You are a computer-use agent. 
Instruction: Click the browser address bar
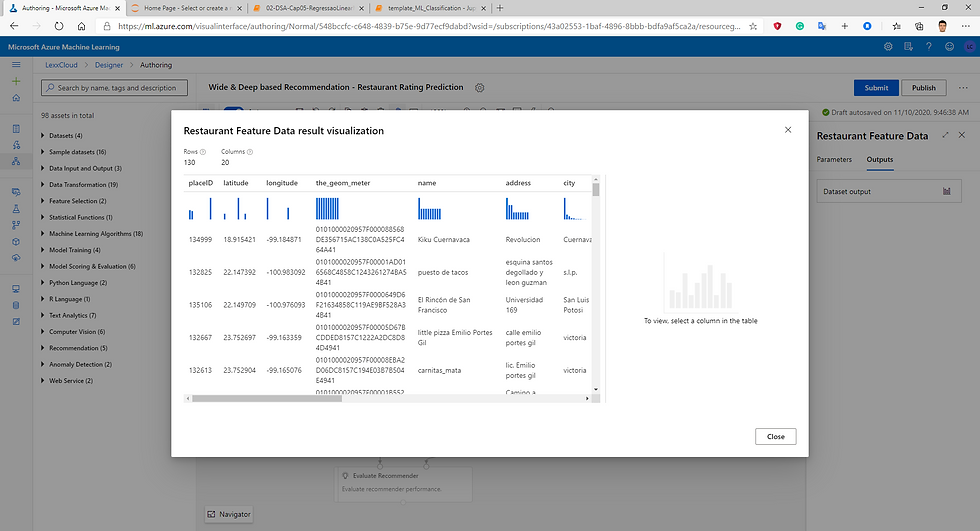point(428,26)
